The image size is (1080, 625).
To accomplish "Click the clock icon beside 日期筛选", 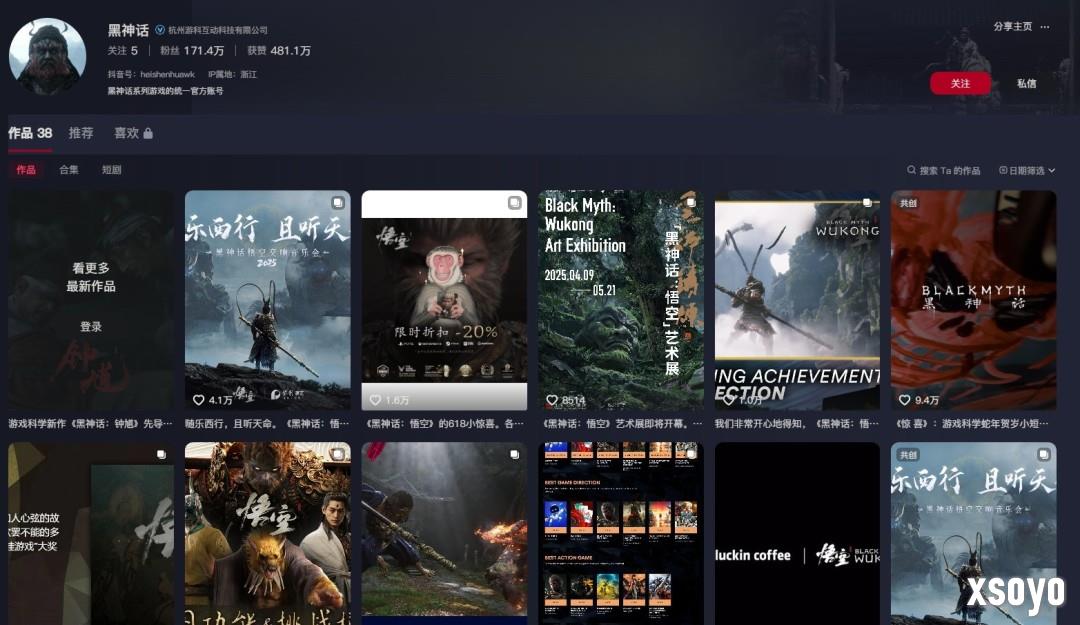I will coord(1003,170).
